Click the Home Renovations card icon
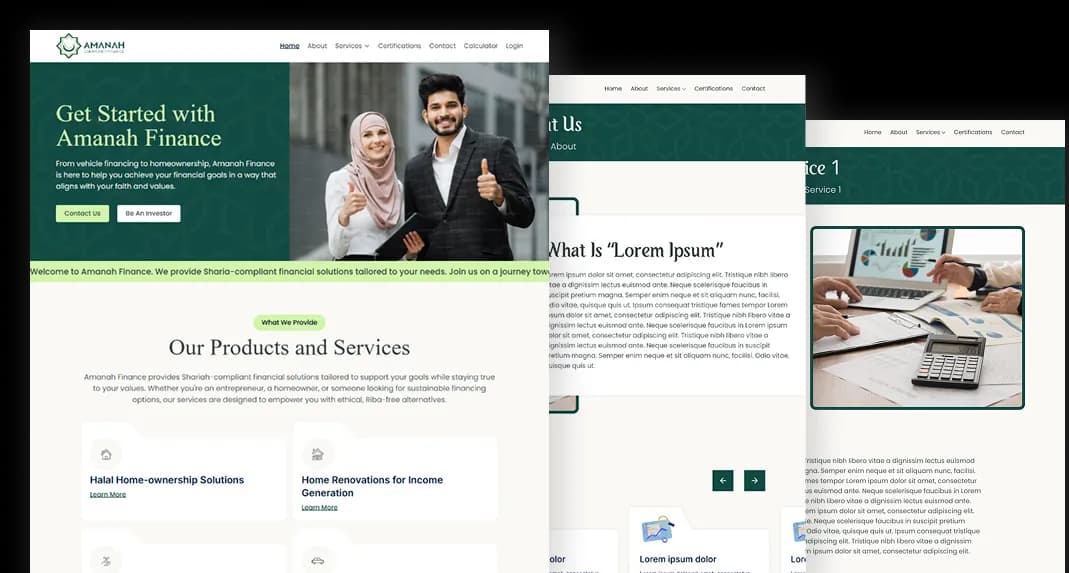The height and width of the screenshot is (573, 1069). 318,454
